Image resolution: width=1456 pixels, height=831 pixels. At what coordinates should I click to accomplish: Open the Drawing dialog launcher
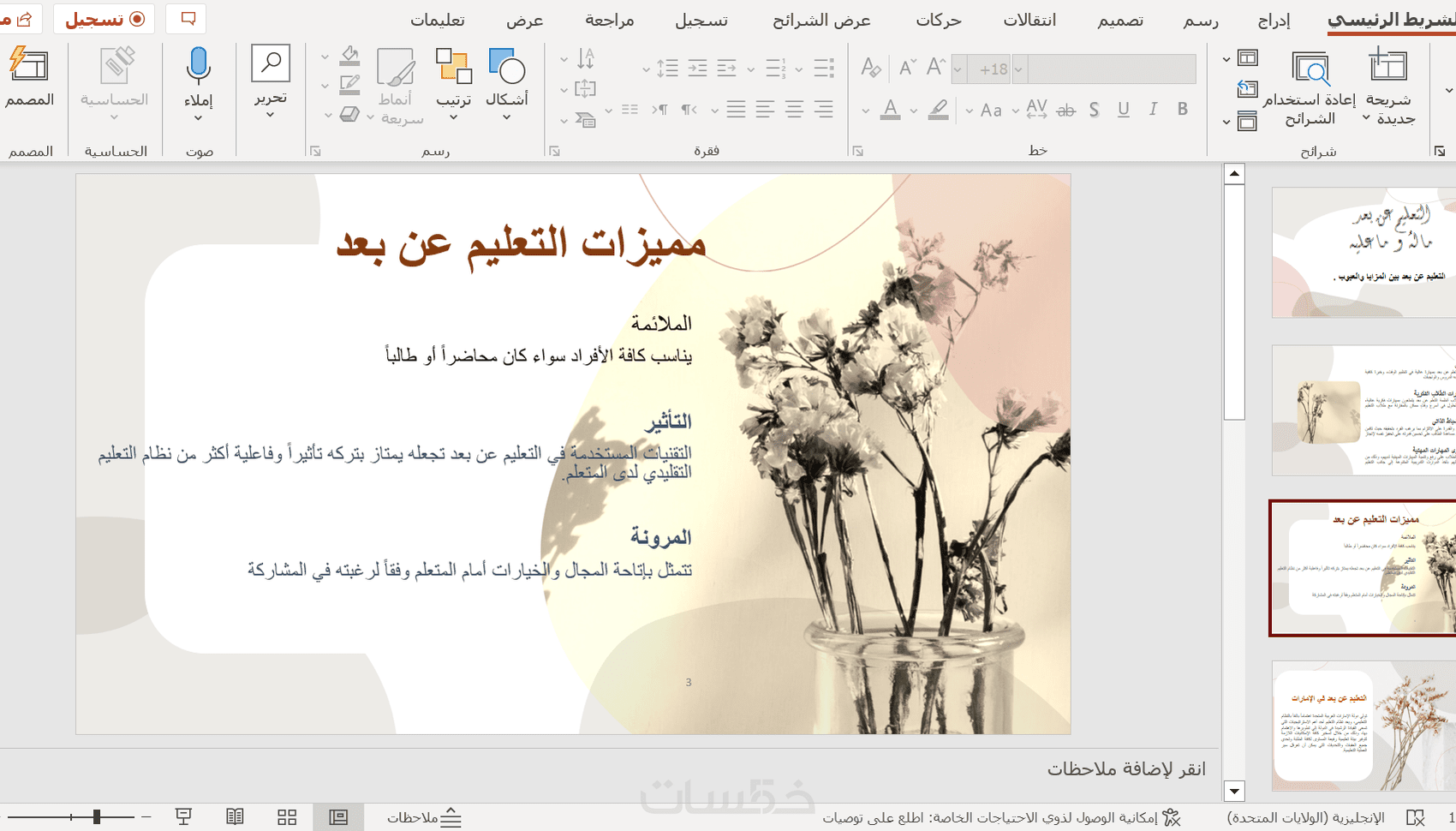315,152
